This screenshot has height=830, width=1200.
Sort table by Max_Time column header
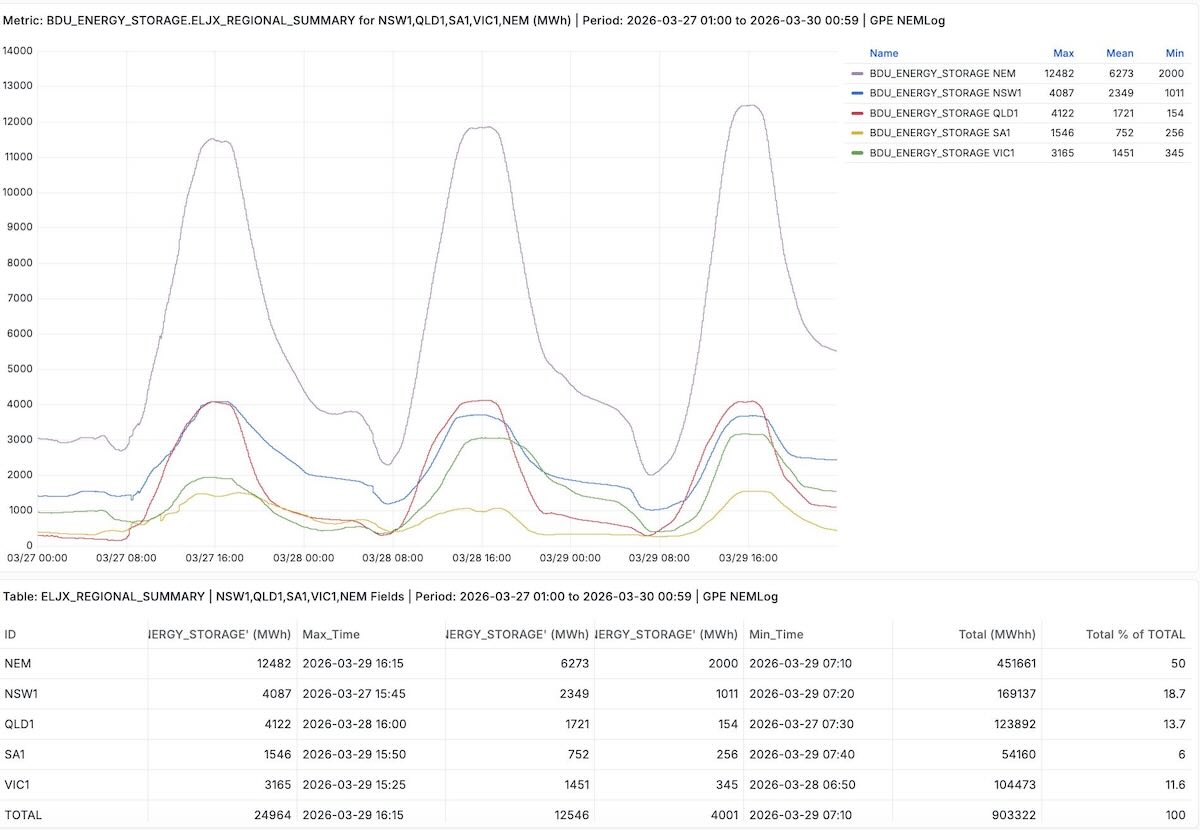[330, 634]
